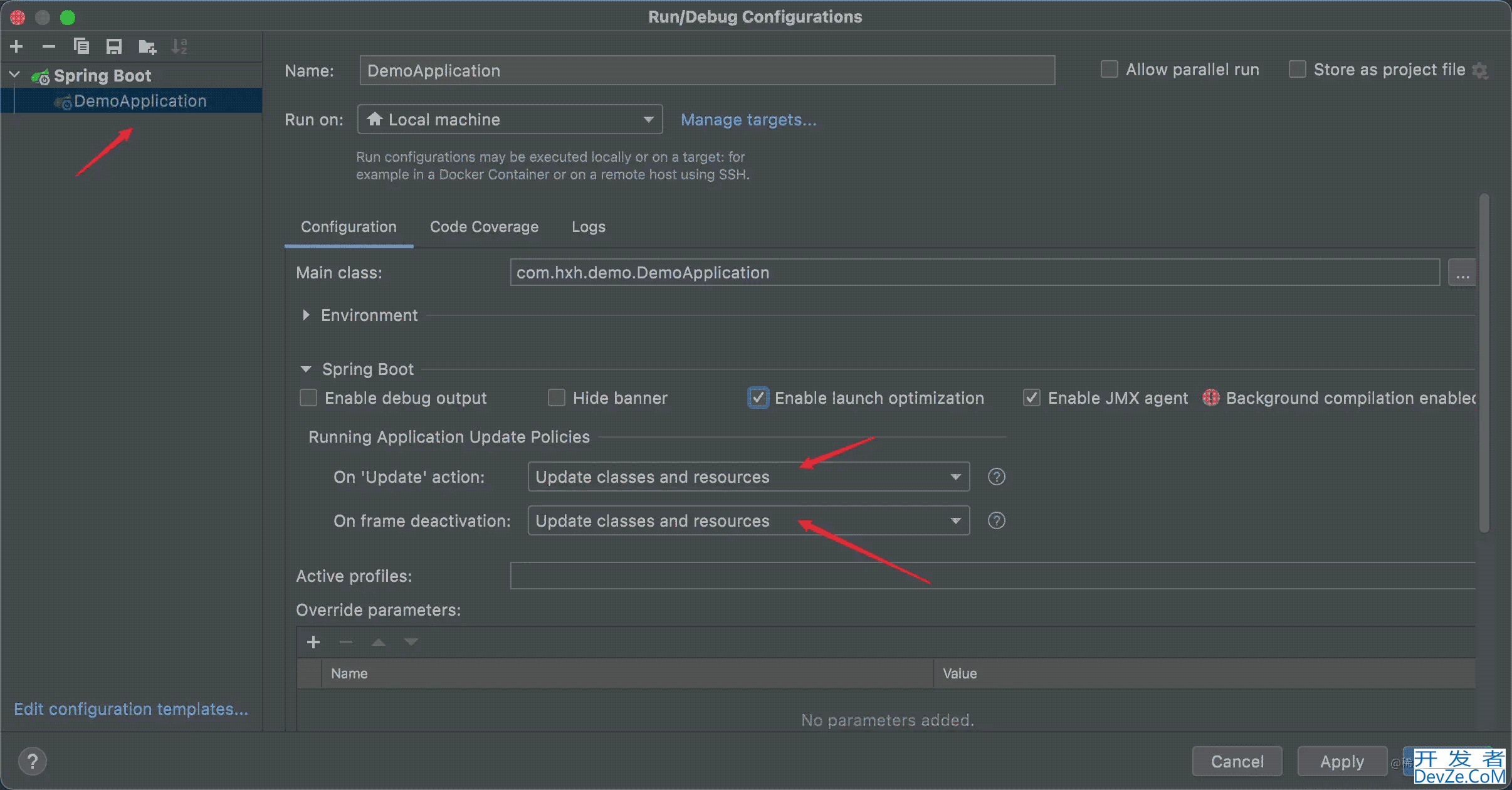Open the help question mark button
The width and height of the screenshot is (1512, 790).
click(33, 762)
